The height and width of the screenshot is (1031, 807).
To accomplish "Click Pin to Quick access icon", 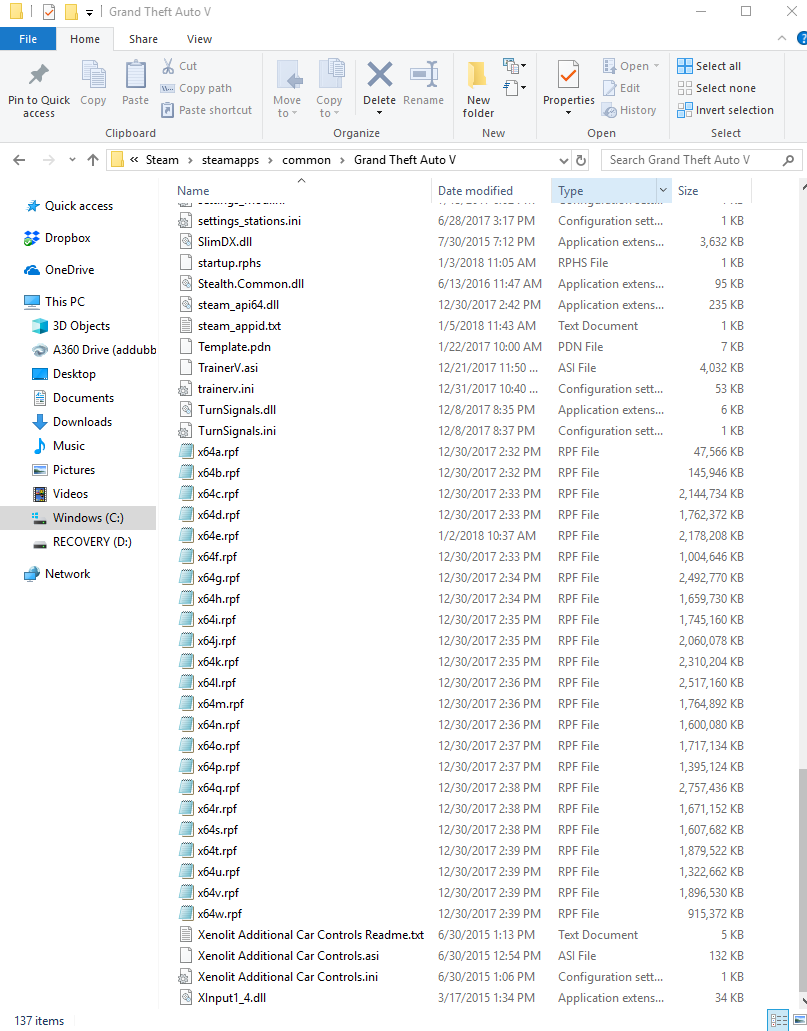I will (39, 74).
